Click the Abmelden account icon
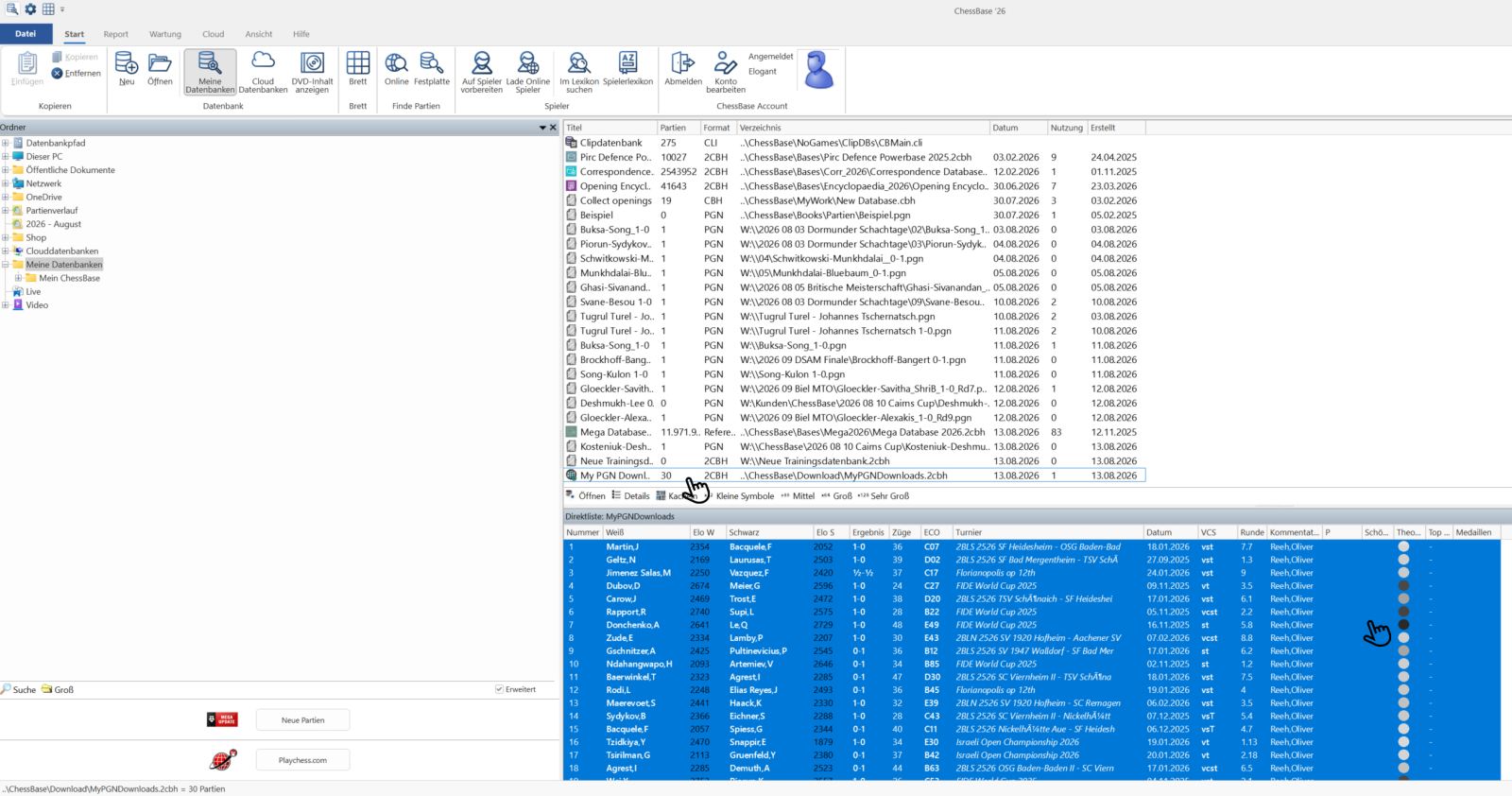Image resolution: width=1512 pixels, height=796 pixels. click(x=683, y=68)
